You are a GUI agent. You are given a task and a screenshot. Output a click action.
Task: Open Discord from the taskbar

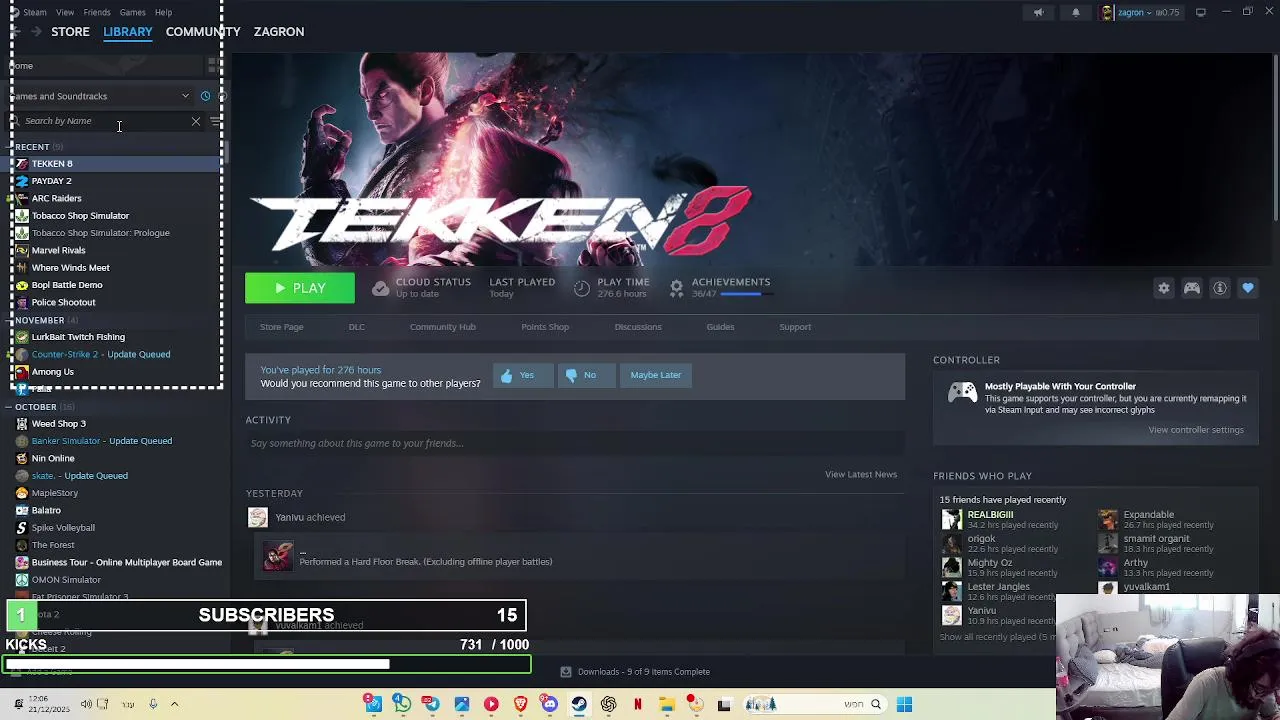(550, 704)
